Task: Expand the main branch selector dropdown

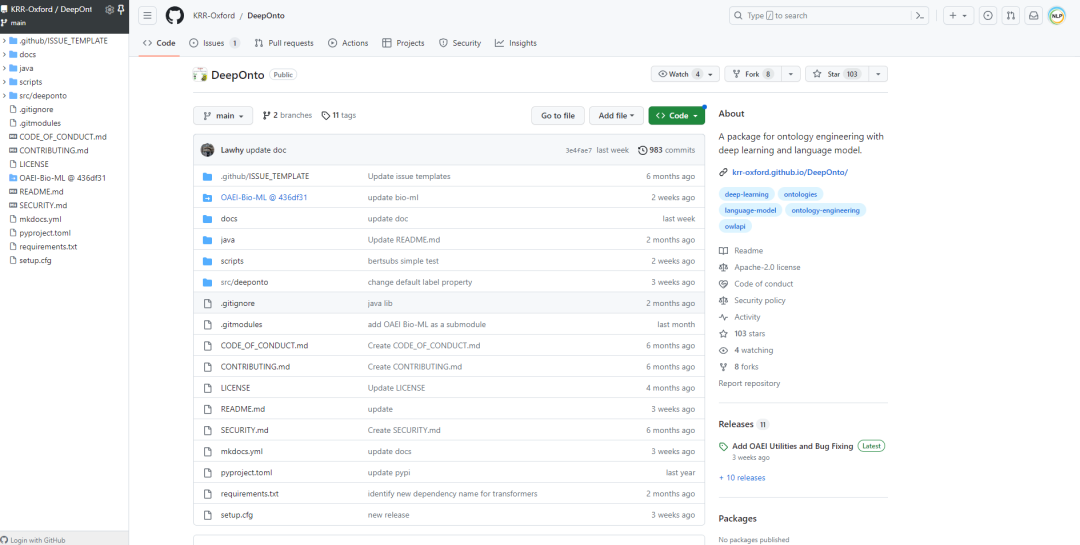Action: (223, 115)
